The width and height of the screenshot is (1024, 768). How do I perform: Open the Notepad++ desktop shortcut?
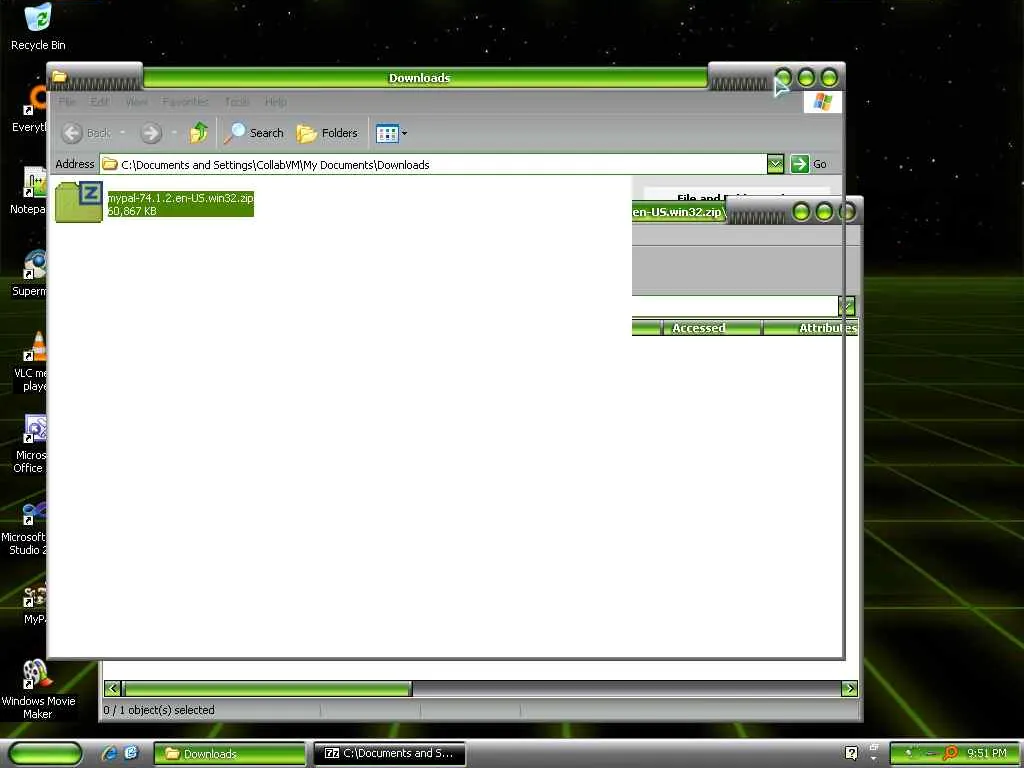point(27,191)
